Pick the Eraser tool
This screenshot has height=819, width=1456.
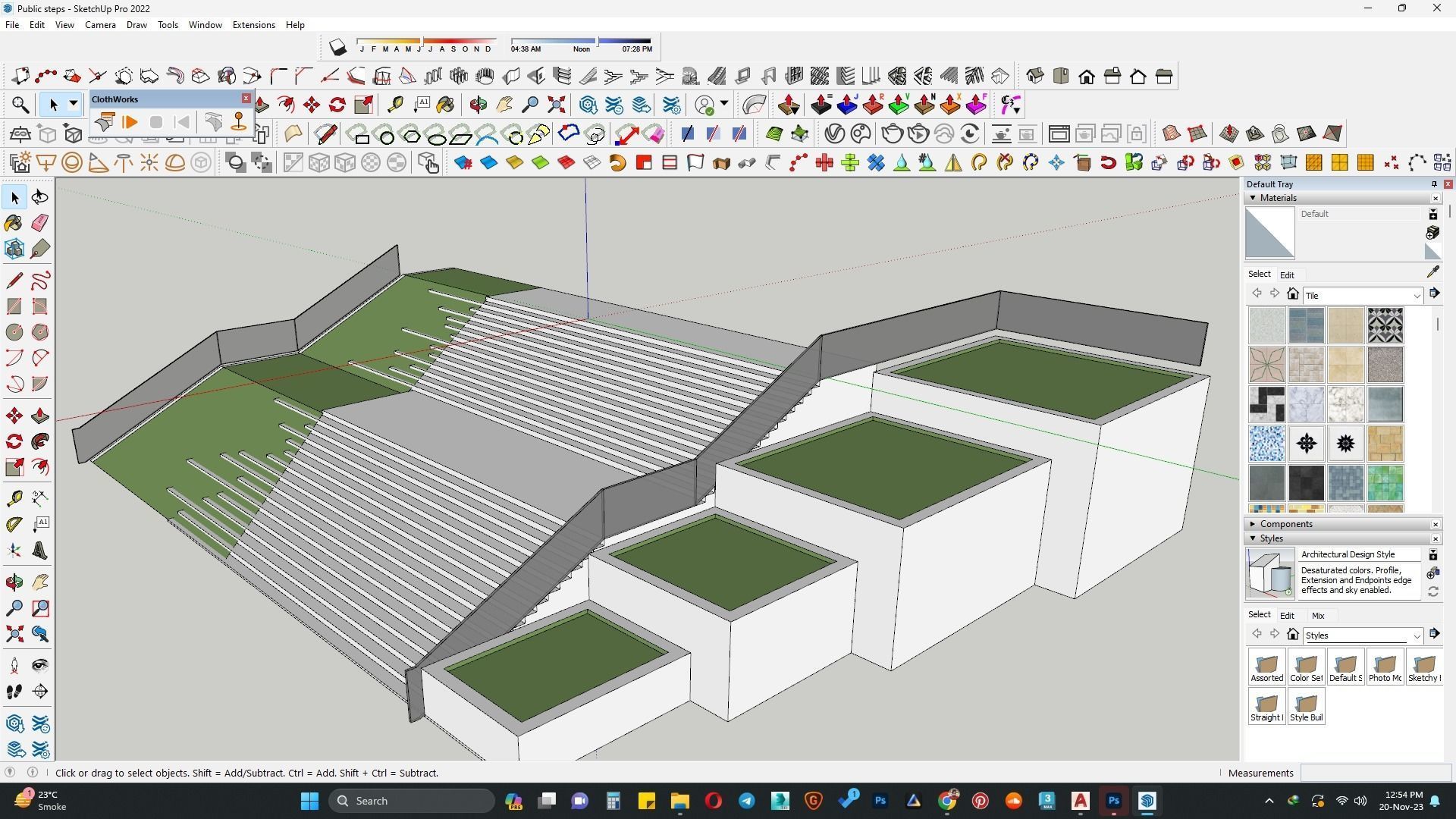[40, 222]
